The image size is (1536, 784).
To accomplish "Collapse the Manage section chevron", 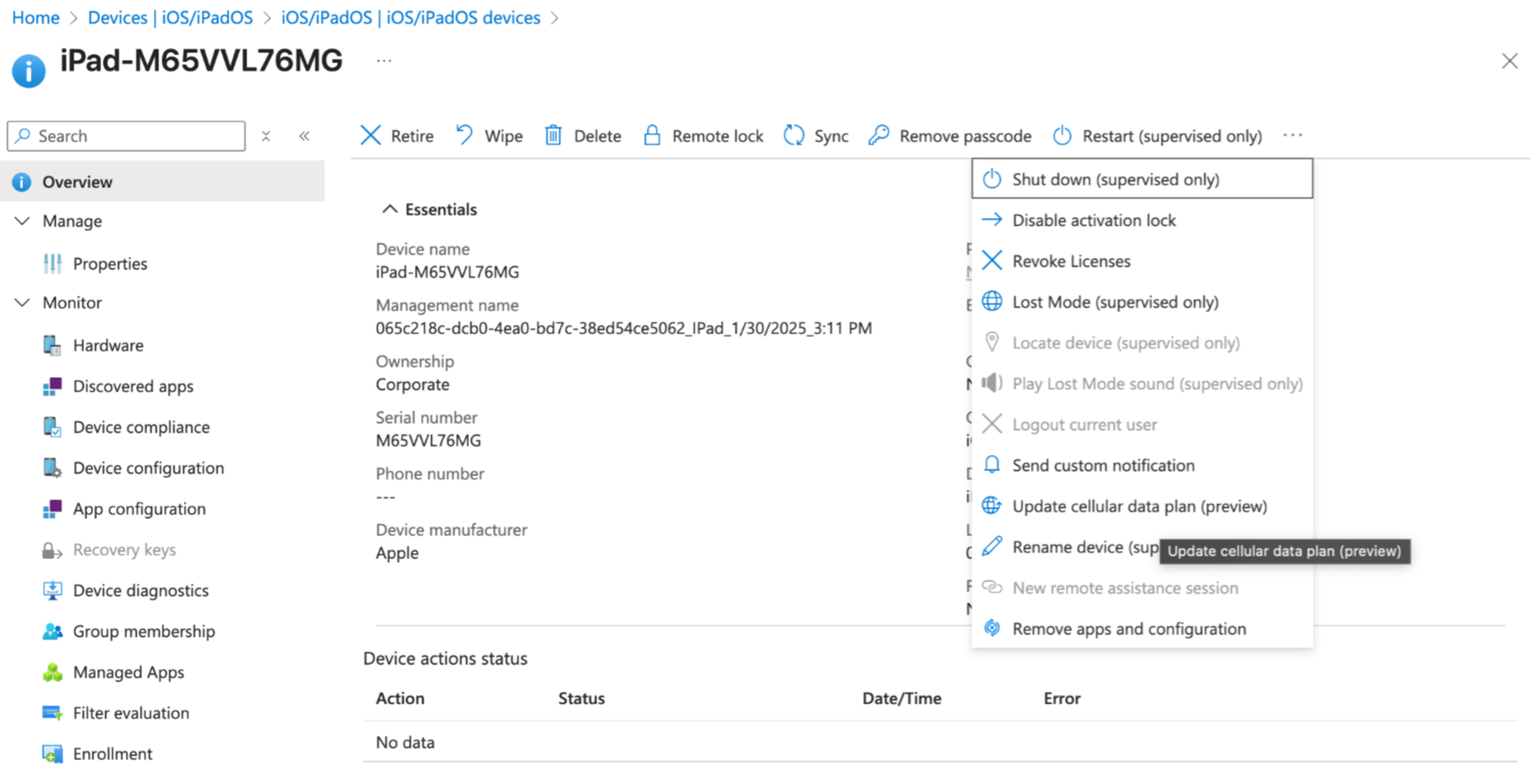I will tap(22, 221).
